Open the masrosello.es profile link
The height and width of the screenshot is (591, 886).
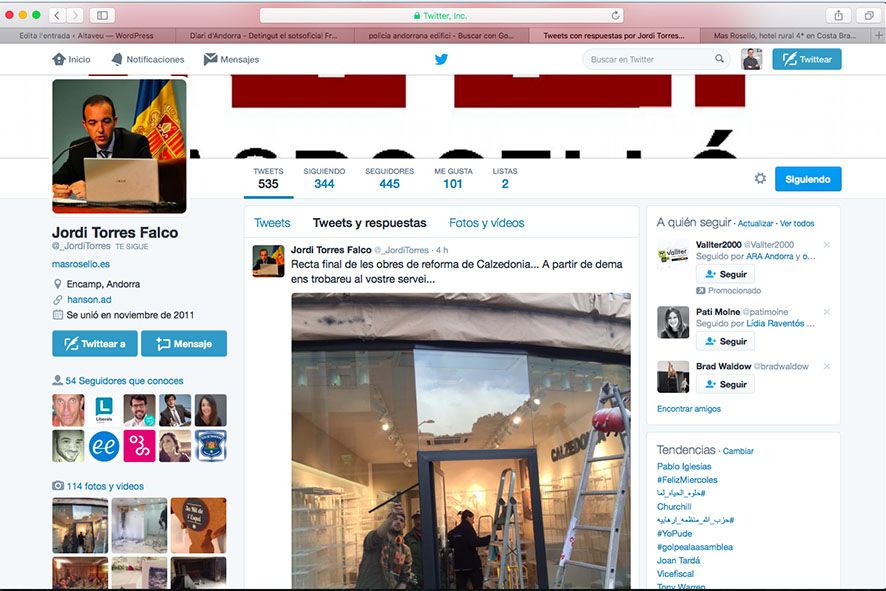(x=79, y=264)
